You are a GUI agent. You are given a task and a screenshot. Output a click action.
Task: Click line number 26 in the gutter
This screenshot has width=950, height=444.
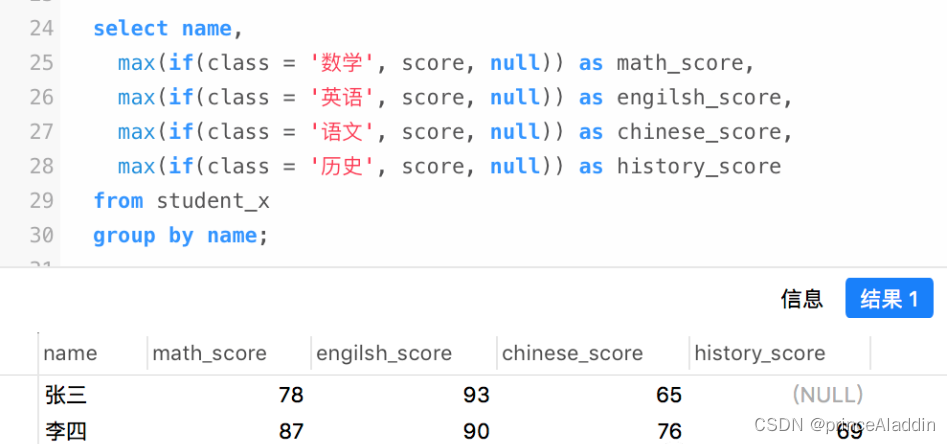point(41,98)
